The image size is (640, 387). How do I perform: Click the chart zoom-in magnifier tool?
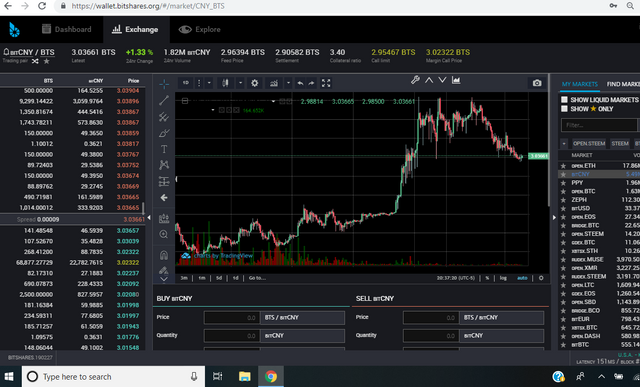tap(164, 234)
